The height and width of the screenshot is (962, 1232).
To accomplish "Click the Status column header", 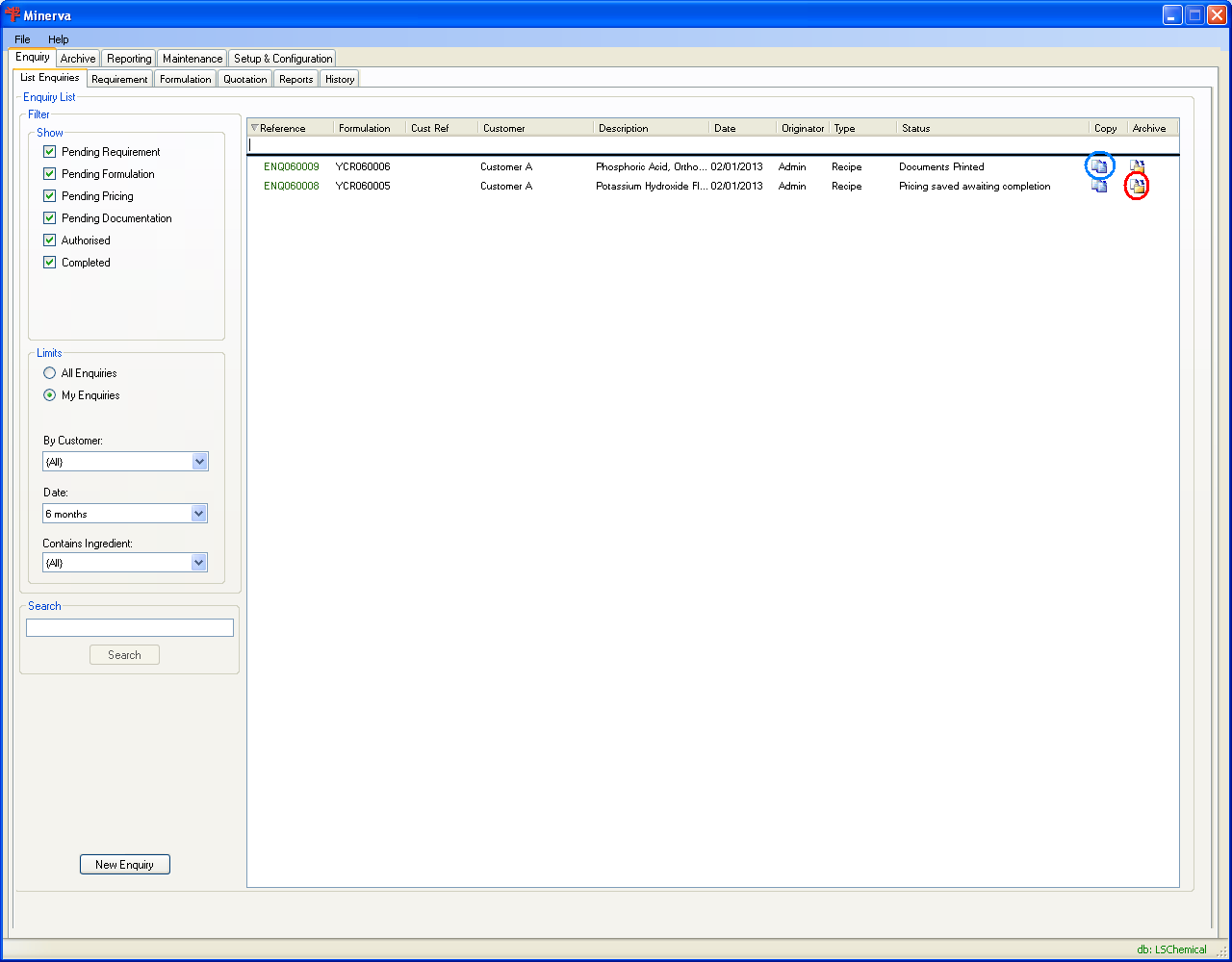I will (993, 128).
